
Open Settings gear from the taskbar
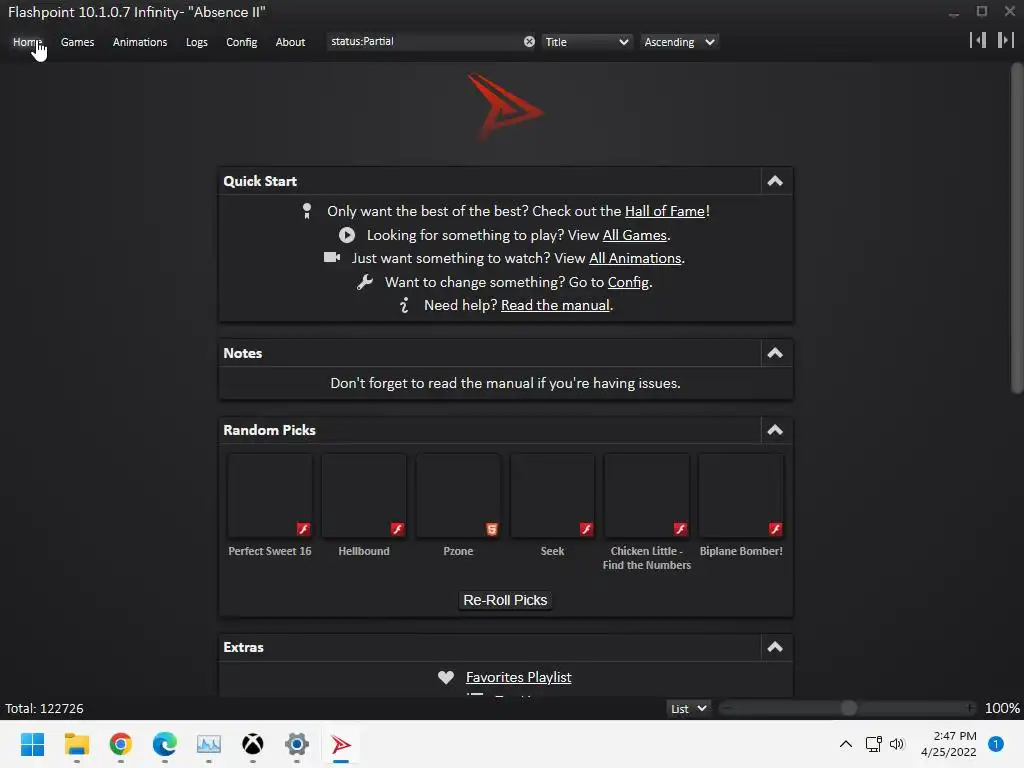(x=296, y=744)
